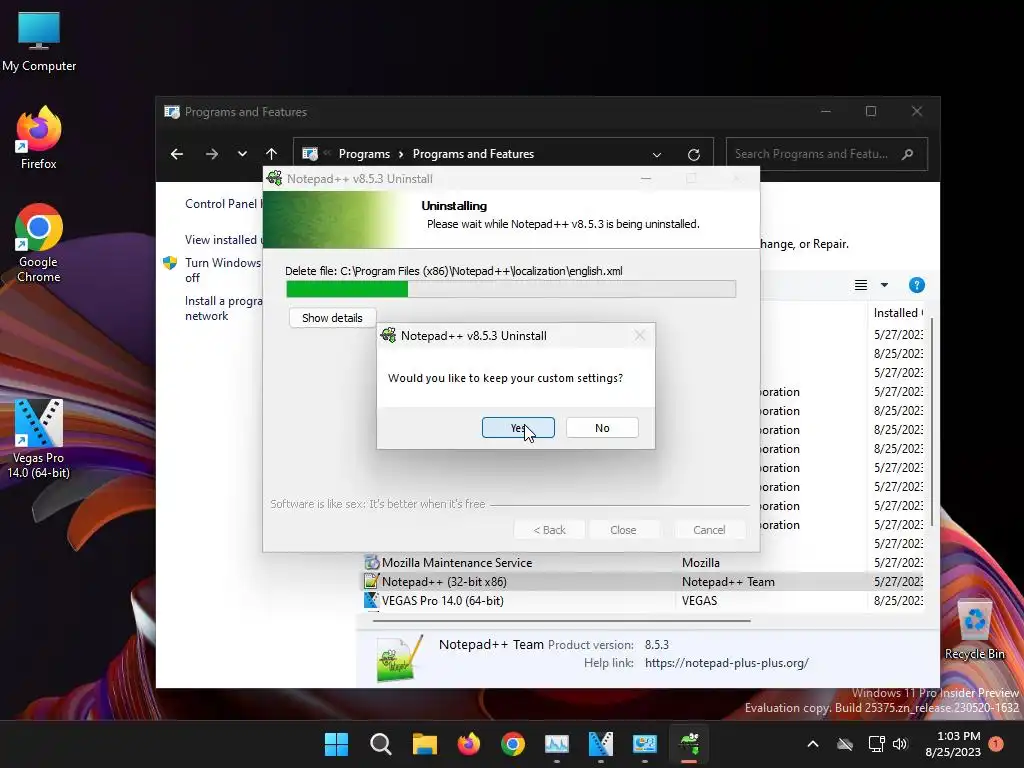This screenshot has height=768, width=1024.
Task: Change the list view layout icon
Action: (861, 285)
